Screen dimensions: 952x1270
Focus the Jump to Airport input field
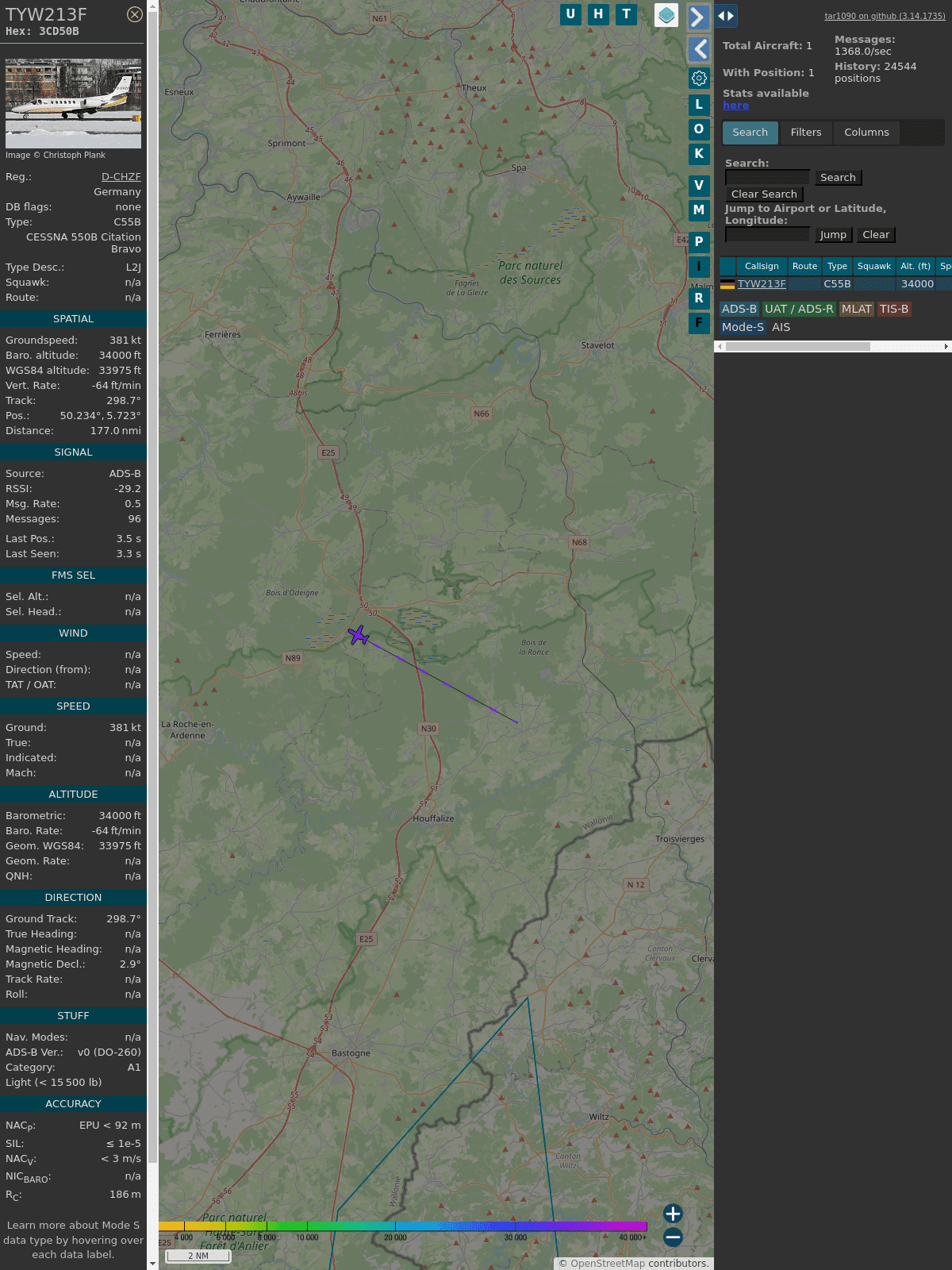(x=768, y=235)
